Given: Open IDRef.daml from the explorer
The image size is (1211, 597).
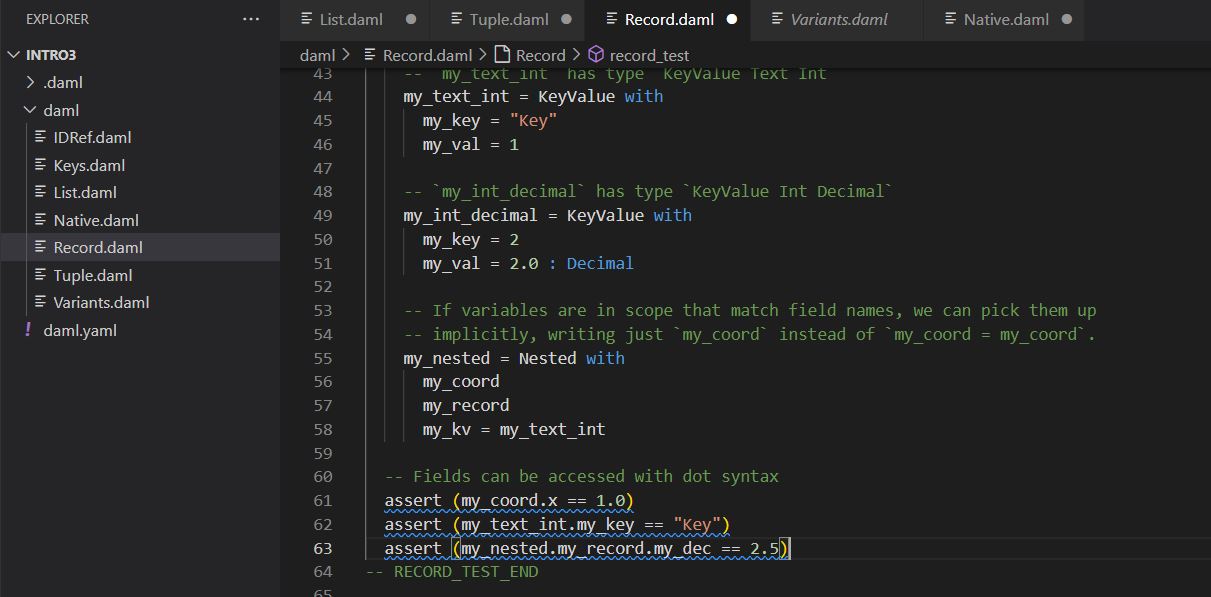Looking at the screenshot, I should [x=92, y=138].
